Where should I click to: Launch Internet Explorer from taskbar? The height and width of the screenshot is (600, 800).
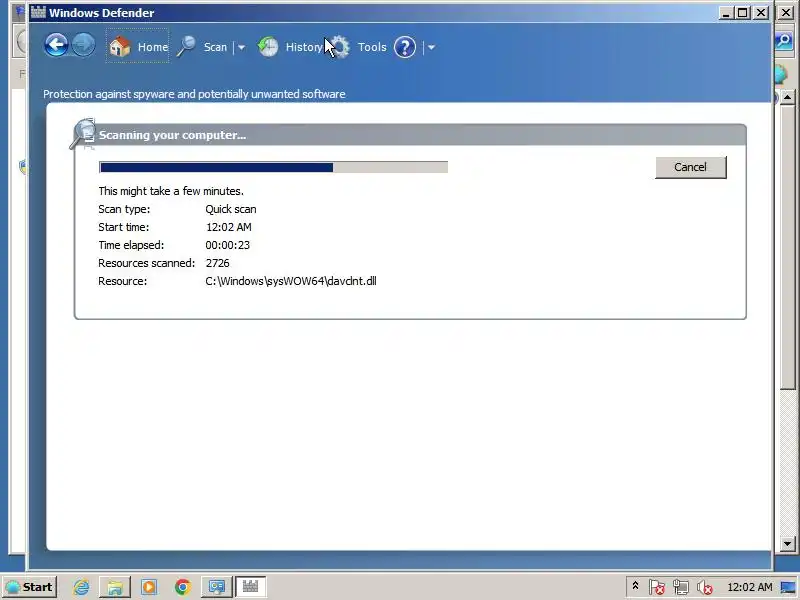click(x=81, y=587)
